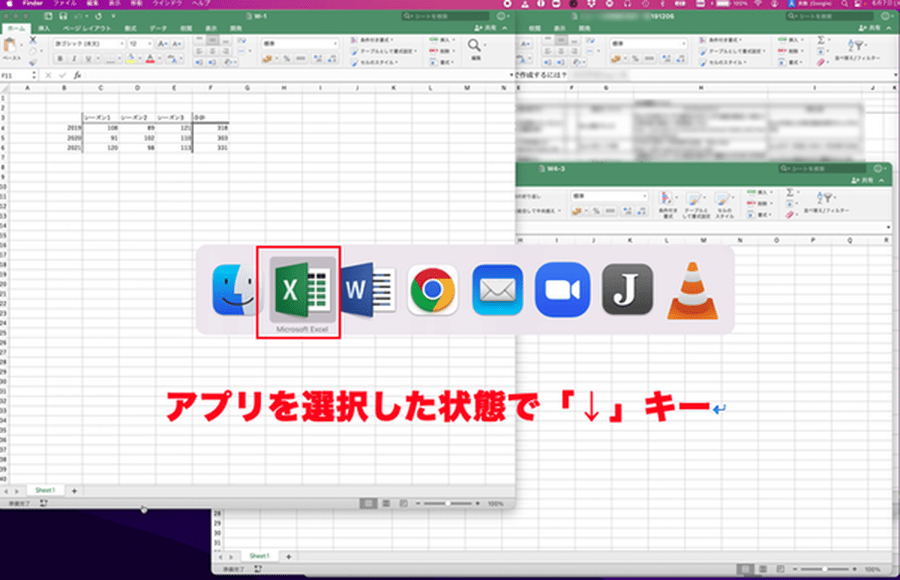Adjust the zoom slider in W-1 status bar
The width and height of the screenshot is (900, 580).
pyautogui.click(x=448, y=504)
